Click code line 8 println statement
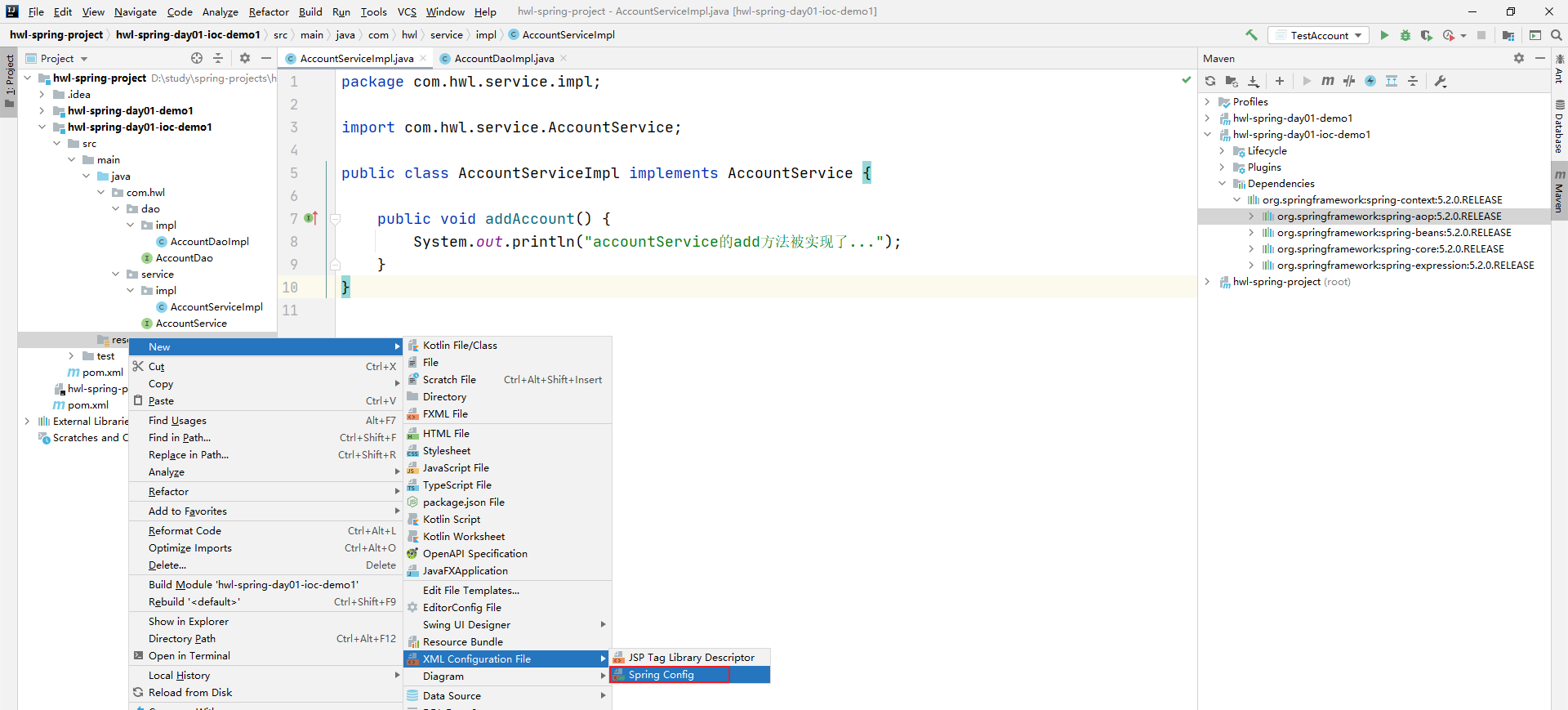The image size is (1568, 710). 657,242
